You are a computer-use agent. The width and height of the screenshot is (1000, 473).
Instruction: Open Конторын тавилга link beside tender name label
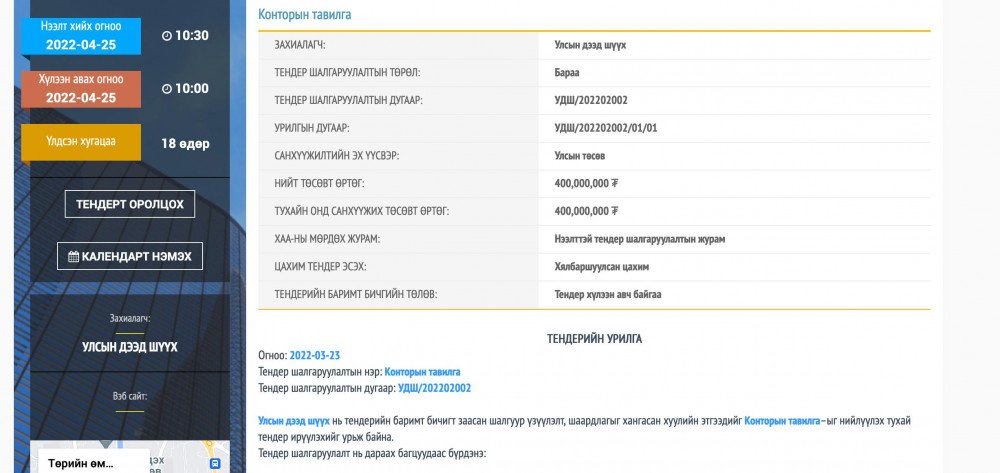click(422, 371)
